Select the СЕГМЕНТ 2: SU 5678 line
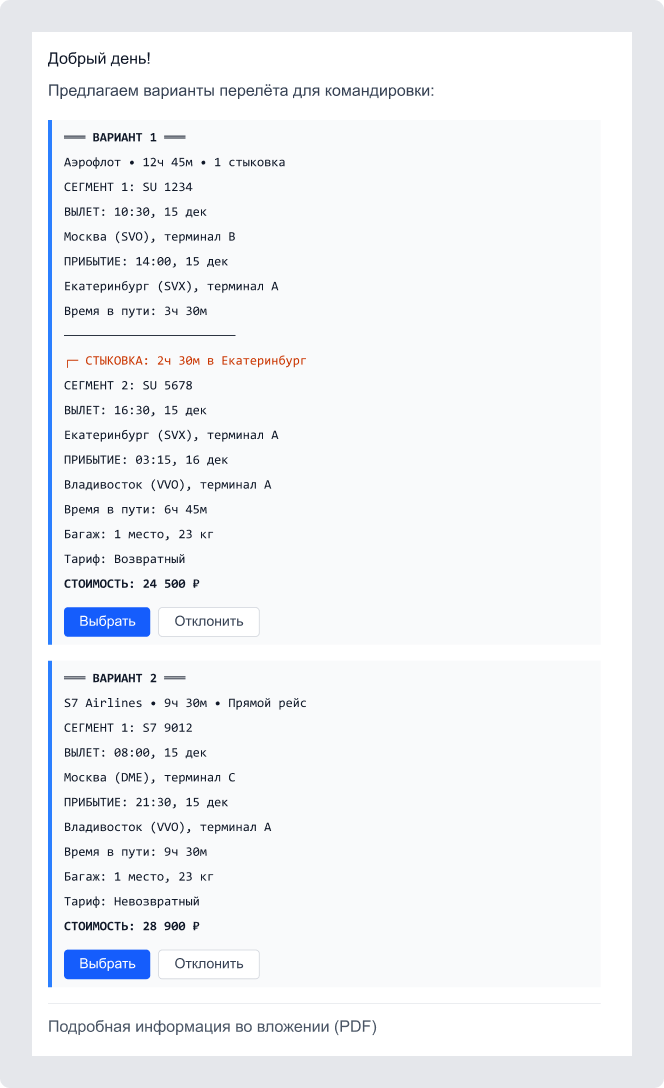 128,385
